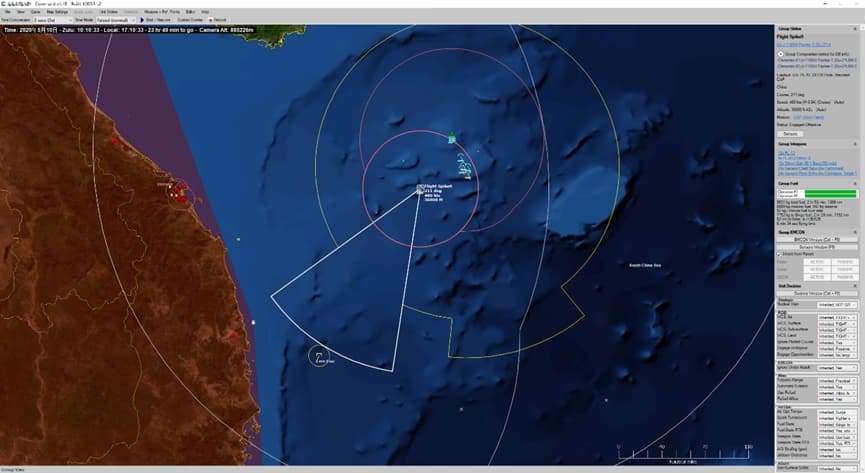Image resolution: width=865 pixels, height=473 pixels.
Task: Open the EMCON Window button
Action: [816, 240]
